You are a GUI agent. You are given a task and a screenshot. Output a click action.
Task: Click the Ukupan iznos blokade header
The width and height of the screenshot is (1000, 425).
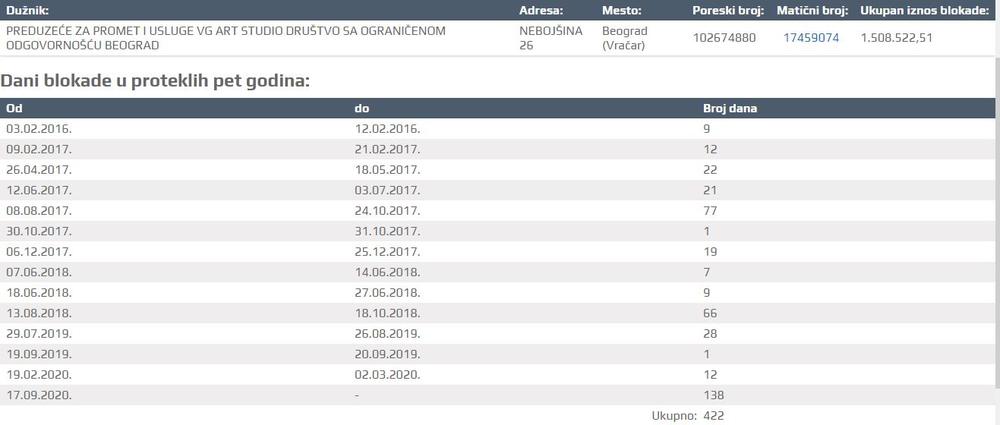925,10
